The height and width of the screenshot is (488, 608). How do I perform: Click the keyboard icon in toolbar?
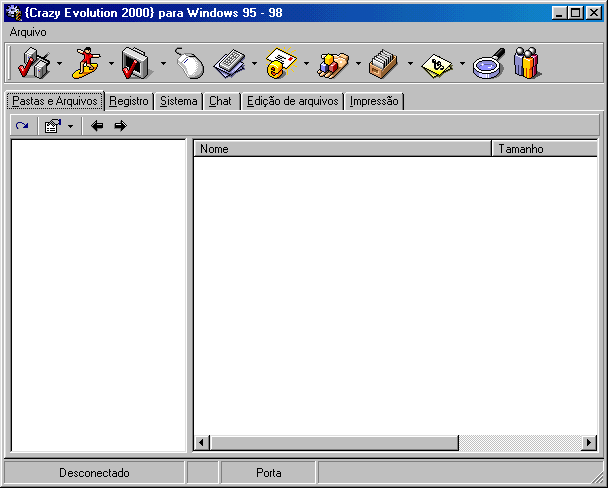[231, 63]
